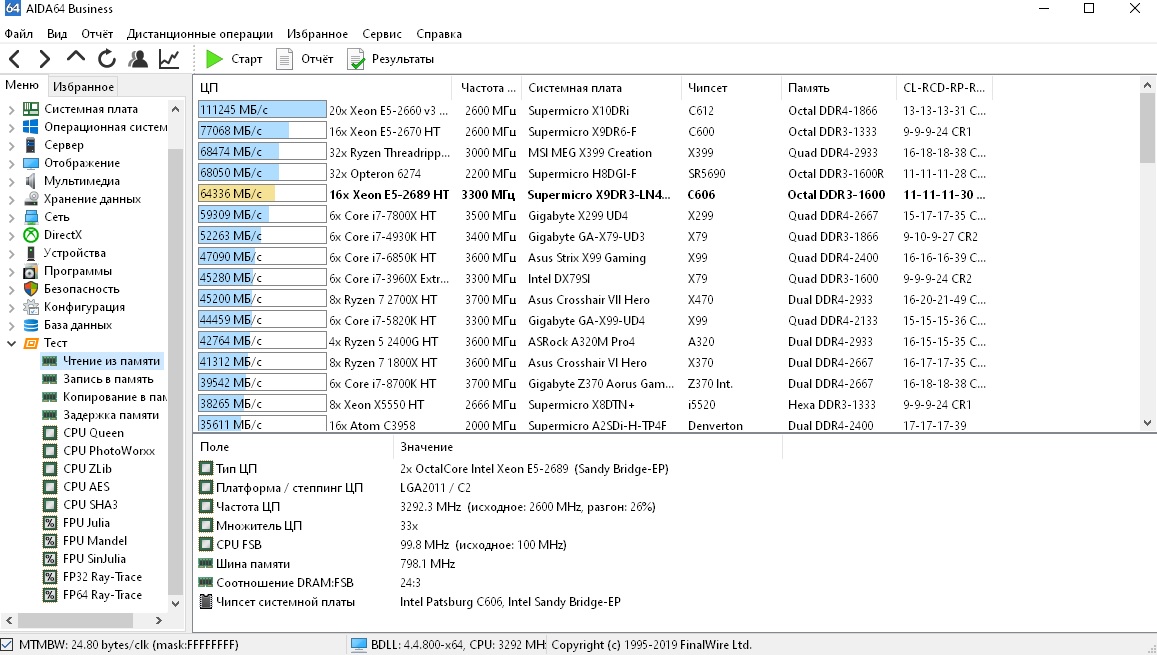Open the Отчёт menu in menu bar
This screenshot has height=655, width=1157.
tap(97, 34)
